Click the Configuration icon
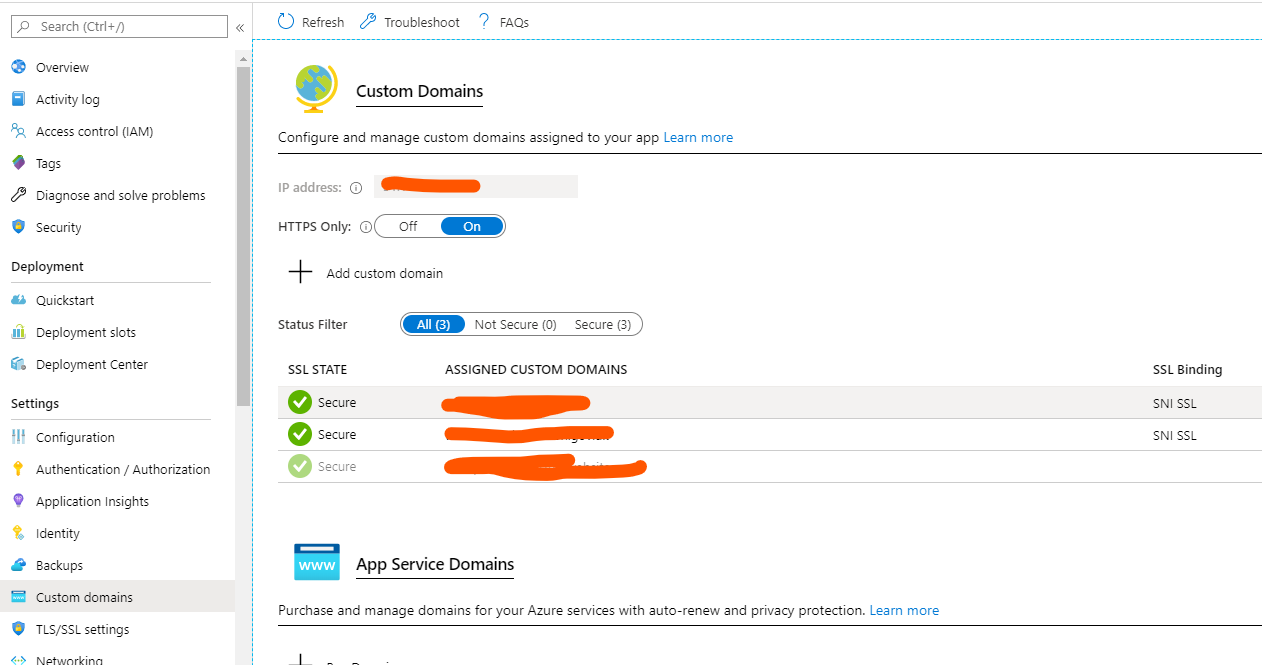Viewport: 1262px width, 665px height. pyautogui.click(x=18, y=437)
